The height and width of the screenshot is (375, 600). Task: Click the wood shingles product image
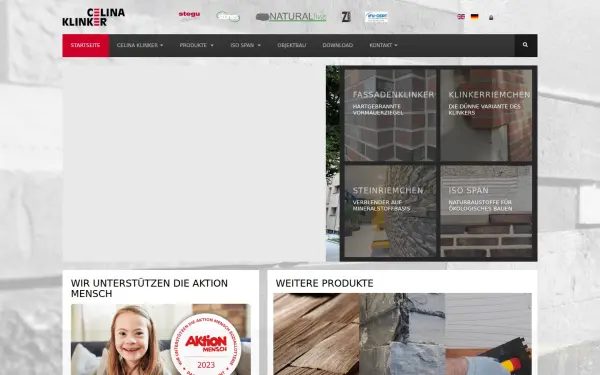(x=316, y=334)
